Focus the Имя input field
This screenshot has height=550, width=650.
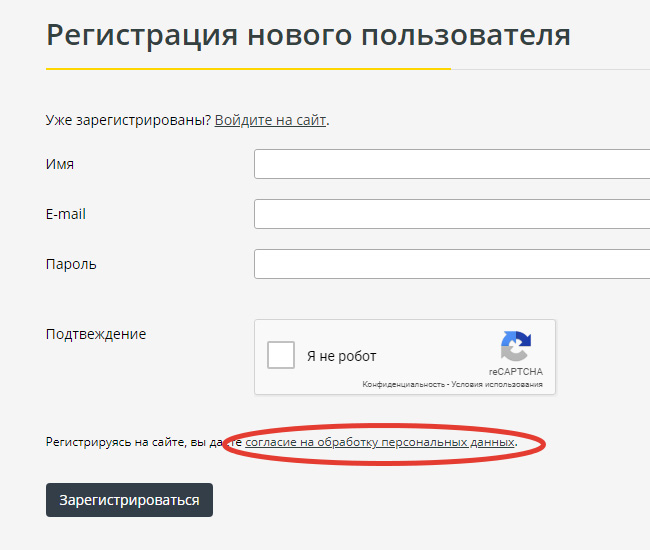452,164
